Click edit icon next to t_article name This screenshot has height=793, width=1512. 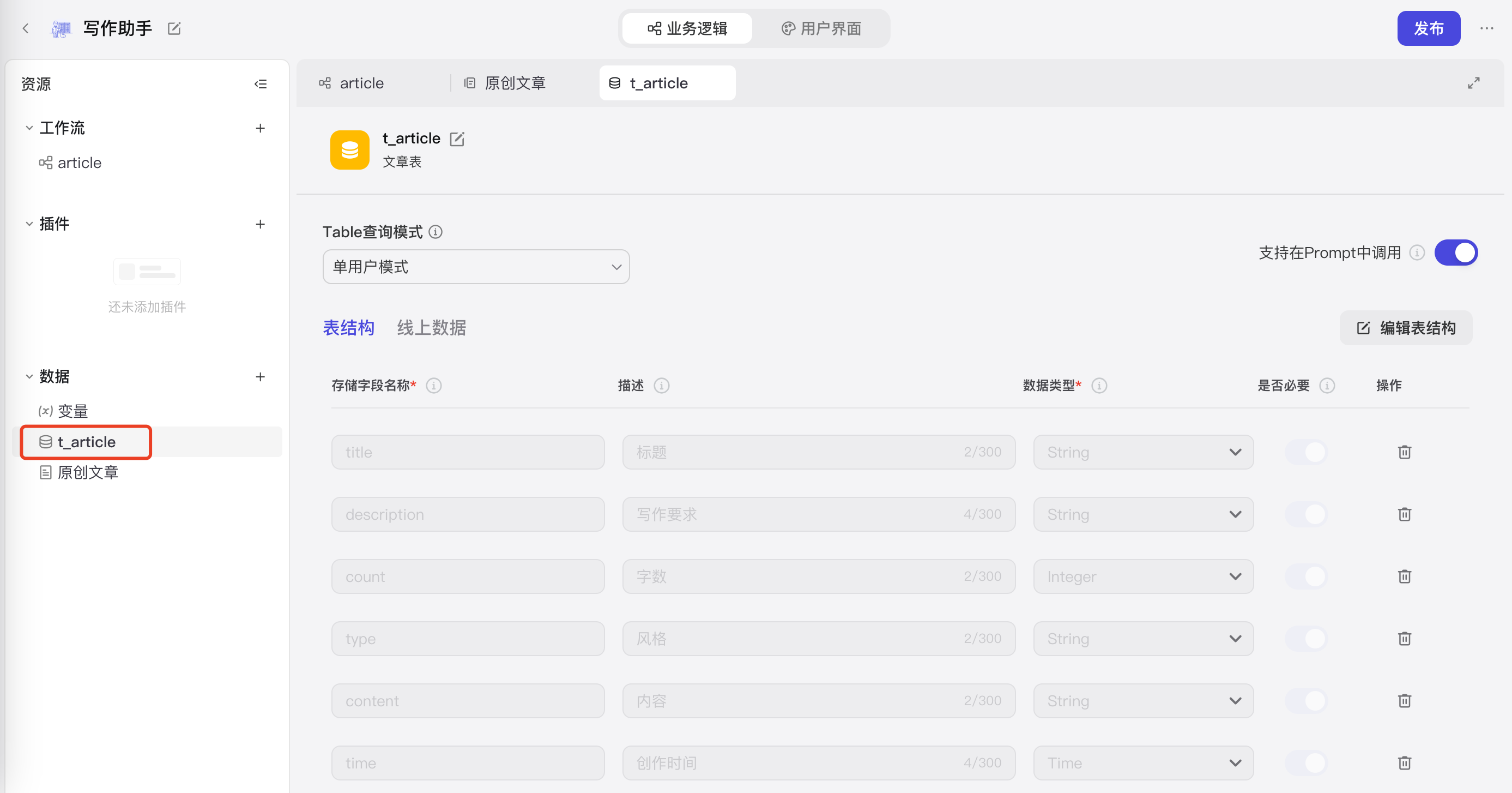click(x=457, y=139)
